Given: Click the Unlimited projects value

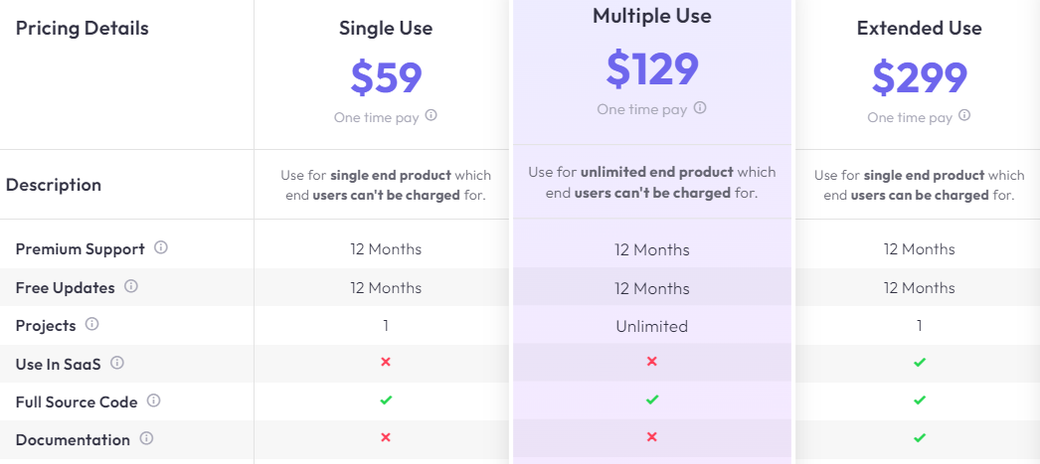Looking at the screenshot, I should point(652,326).
